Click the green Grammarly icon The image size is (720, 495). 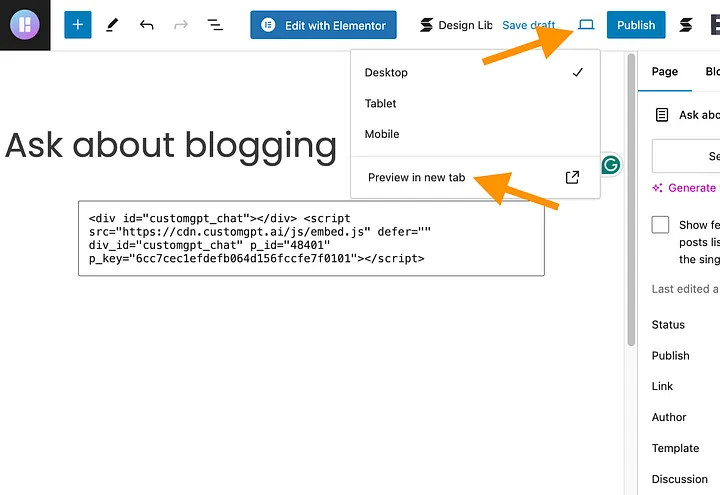(x=610, y=165)
